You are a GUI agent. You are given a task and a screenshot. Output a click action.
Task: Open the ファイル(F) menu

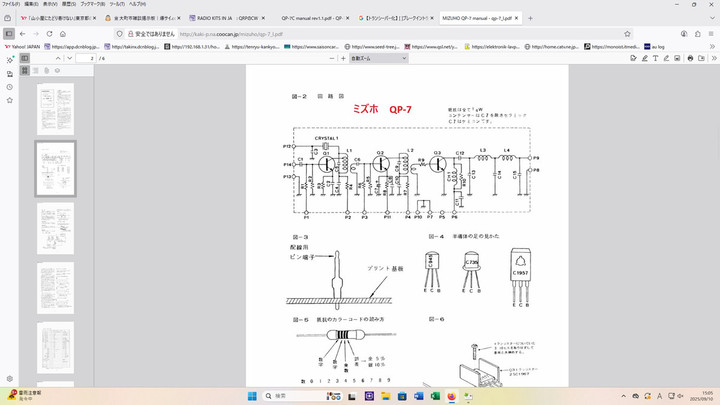[11, 4]
